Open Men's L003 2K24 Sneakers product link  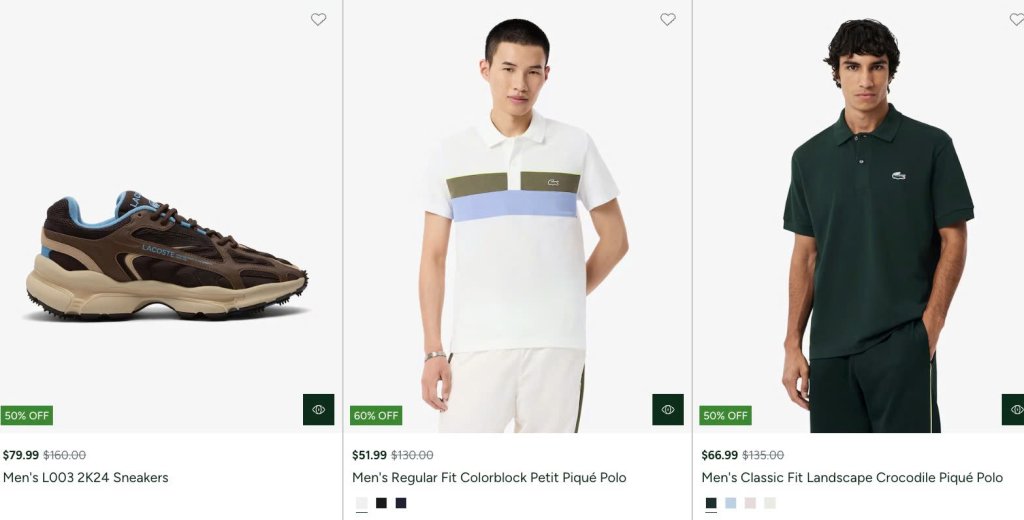coord(86,478)
